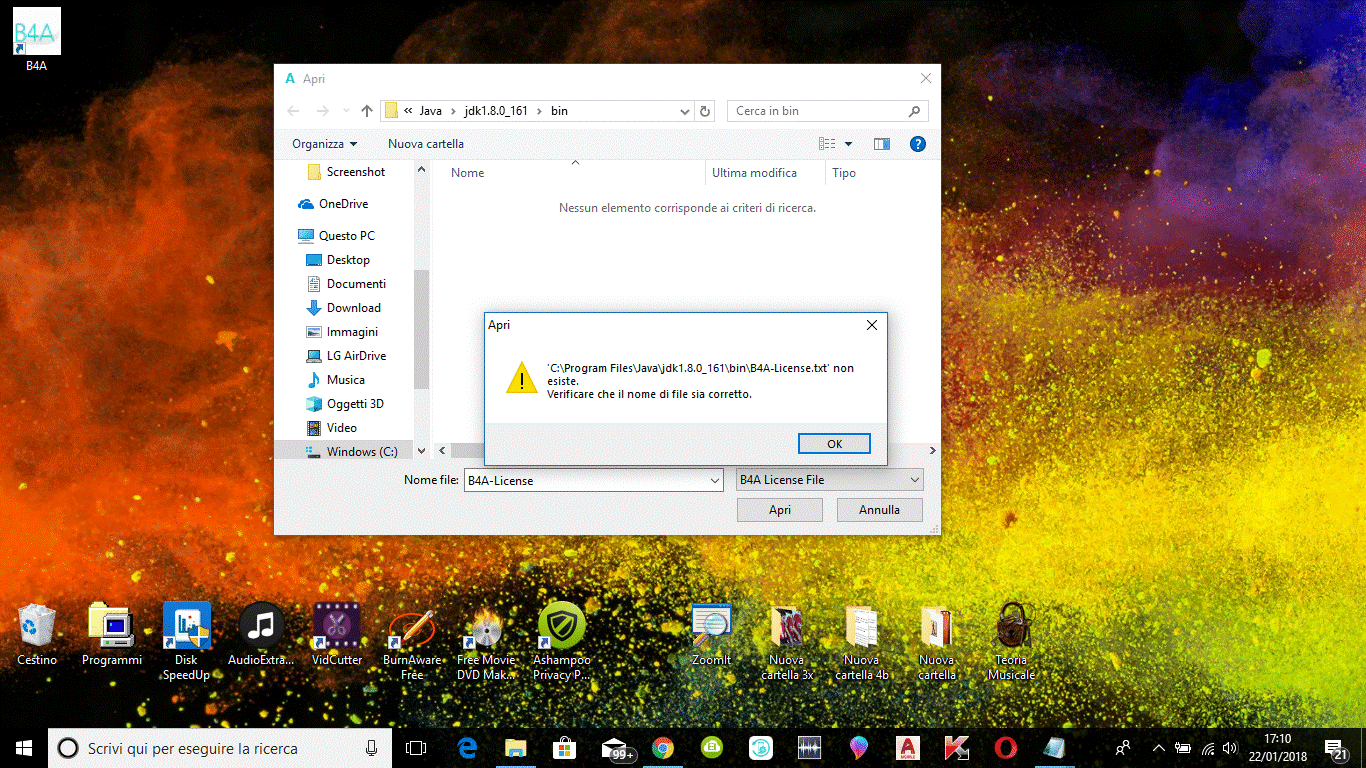Change the file list view layout icon
This screenshot has height=768, width=1366.
[827, 144]
